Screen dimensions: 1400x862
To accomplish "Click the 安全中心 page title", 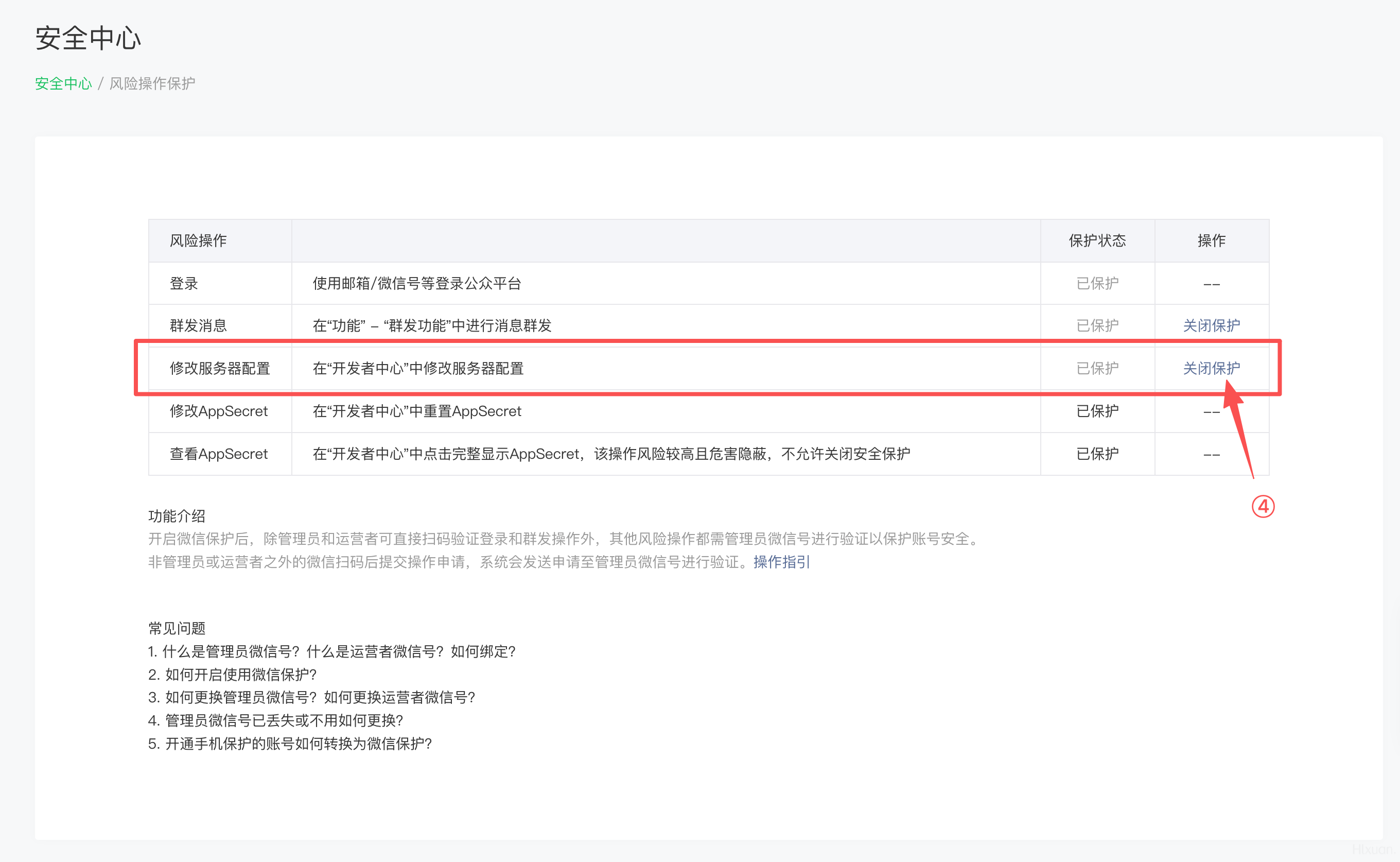I will click(x=87, y=38).
